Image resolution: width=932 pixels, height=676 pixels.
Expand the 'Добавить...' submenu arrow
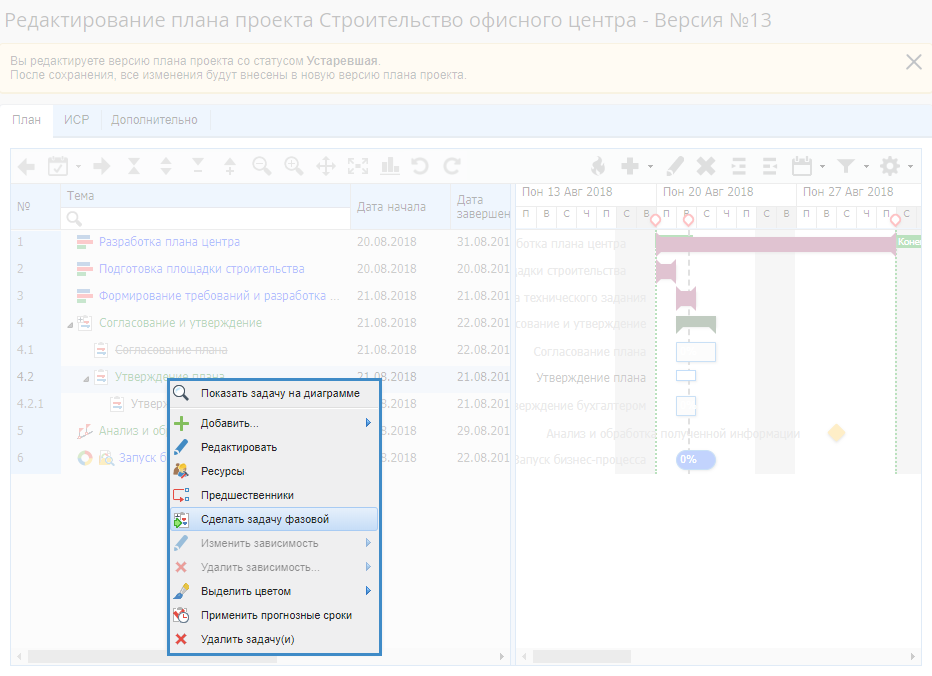point(368,423)
